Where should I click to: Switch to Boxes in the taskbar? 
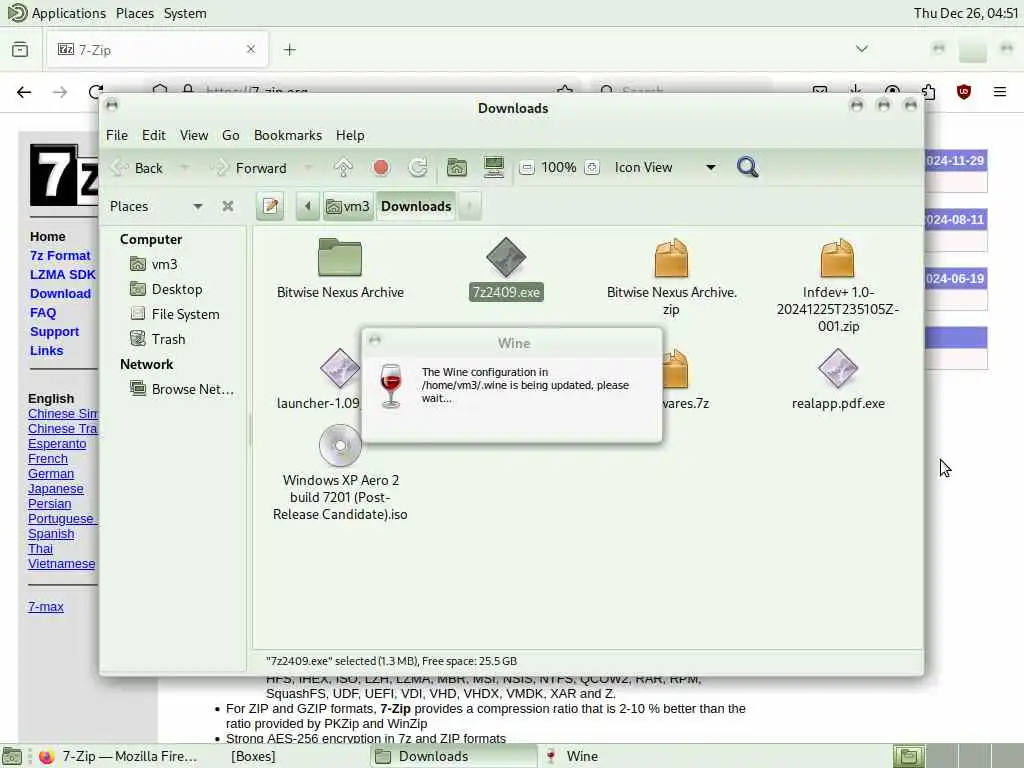pos(253,756)
